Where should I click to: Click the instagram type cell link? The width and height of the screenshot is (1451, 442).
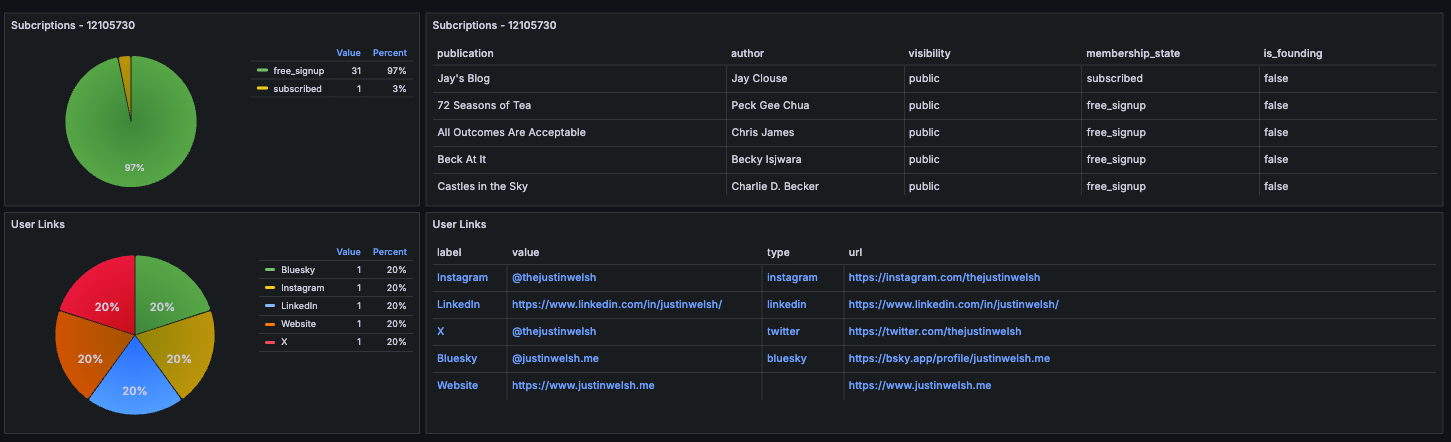click(792, 277)
